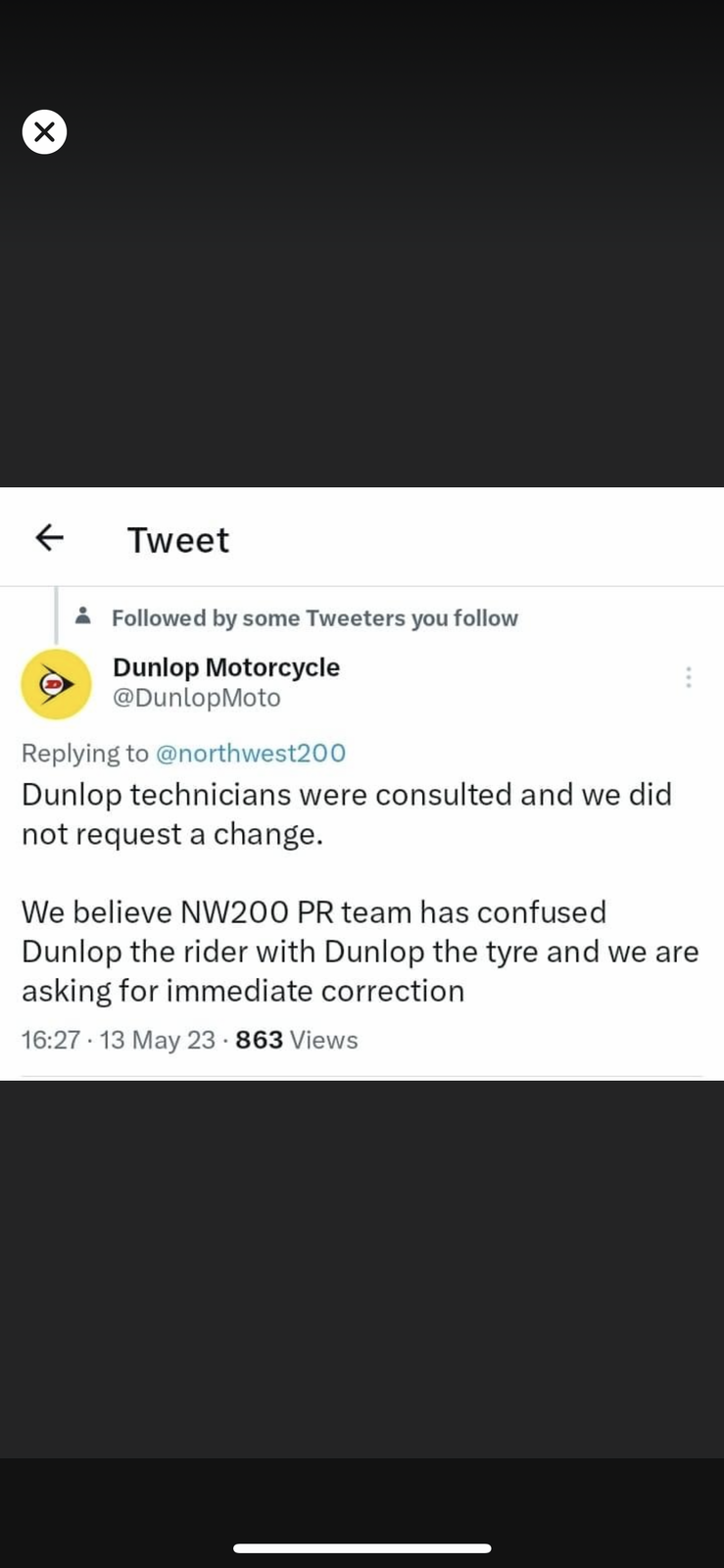Viewport: 724px width, 1568px height.
Task: Open the @northwest200 mention link
Action: coord(251,753)
